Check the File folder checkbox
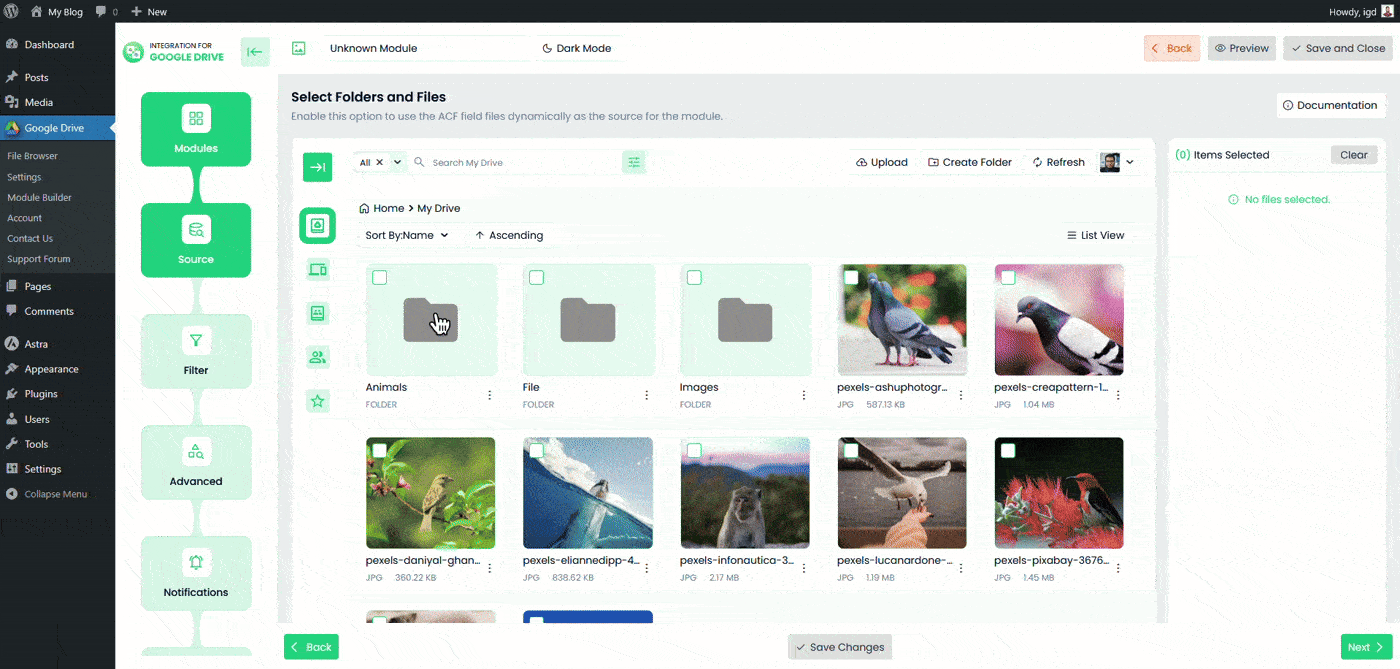1400x669 pixels. 537,277
